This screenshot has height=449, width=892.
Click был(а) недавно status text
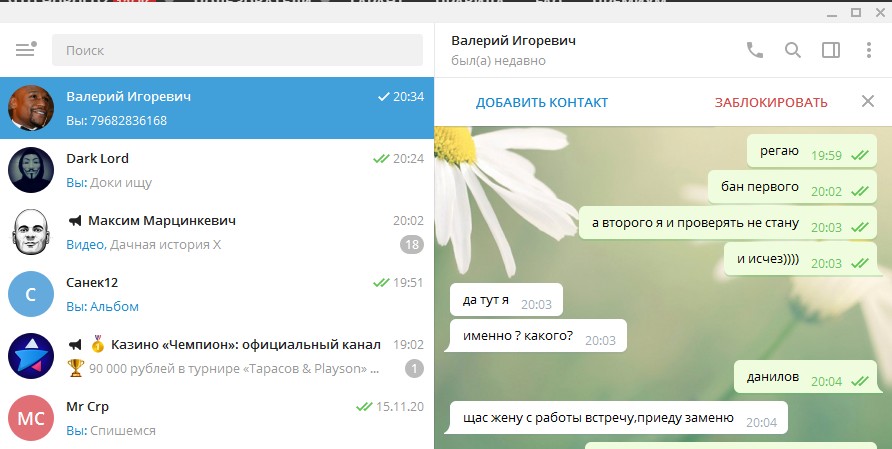[x=498, y=60]
